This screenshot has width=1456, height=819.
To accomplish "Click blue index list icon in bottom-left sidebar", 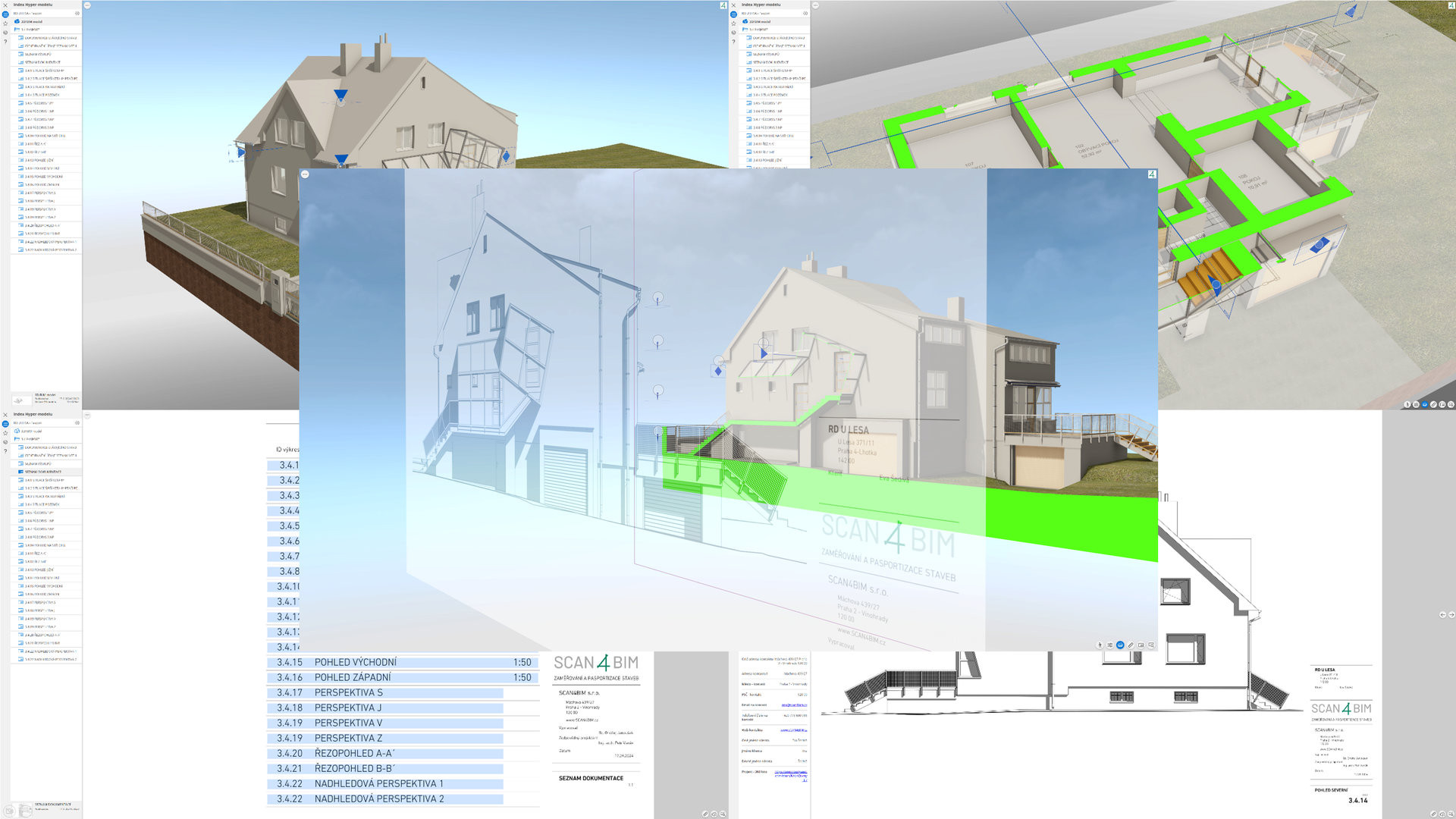I will [5, 424].
